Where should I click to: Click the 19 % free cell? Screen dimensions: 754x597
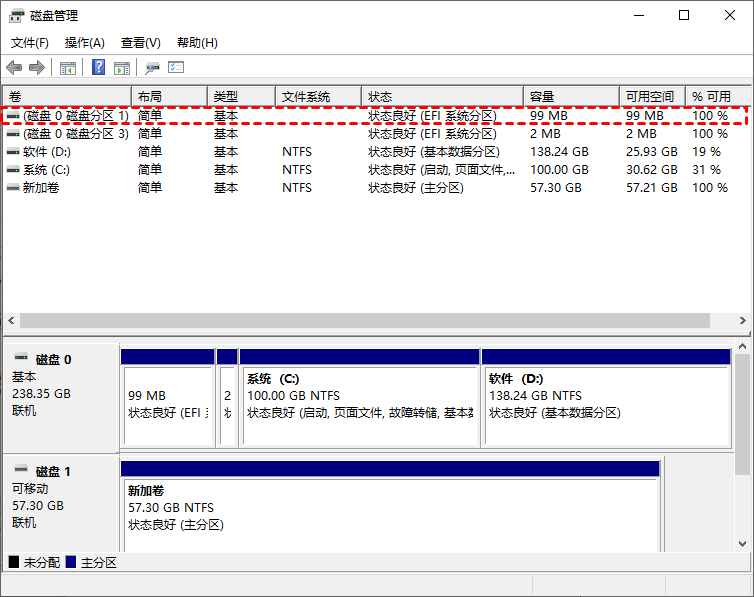click(x=706, y=152)
